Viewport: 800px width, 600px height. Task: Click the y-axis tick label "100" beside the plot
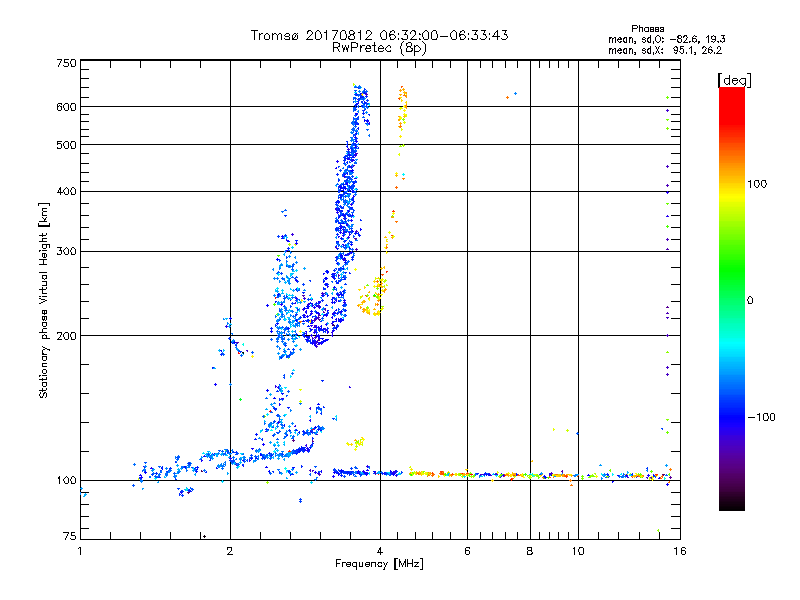pyautogui.click(x=66, y=480)
